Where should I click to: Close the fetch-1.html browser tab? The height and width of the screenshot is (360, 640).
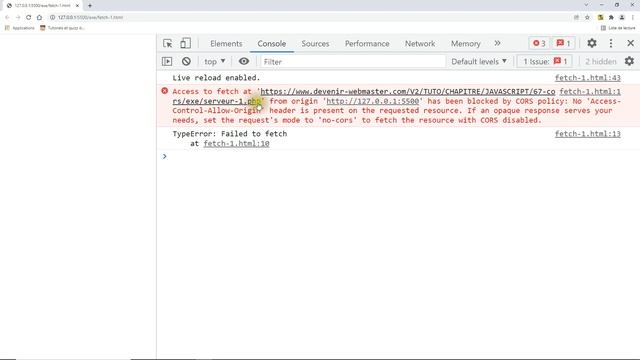77,6
